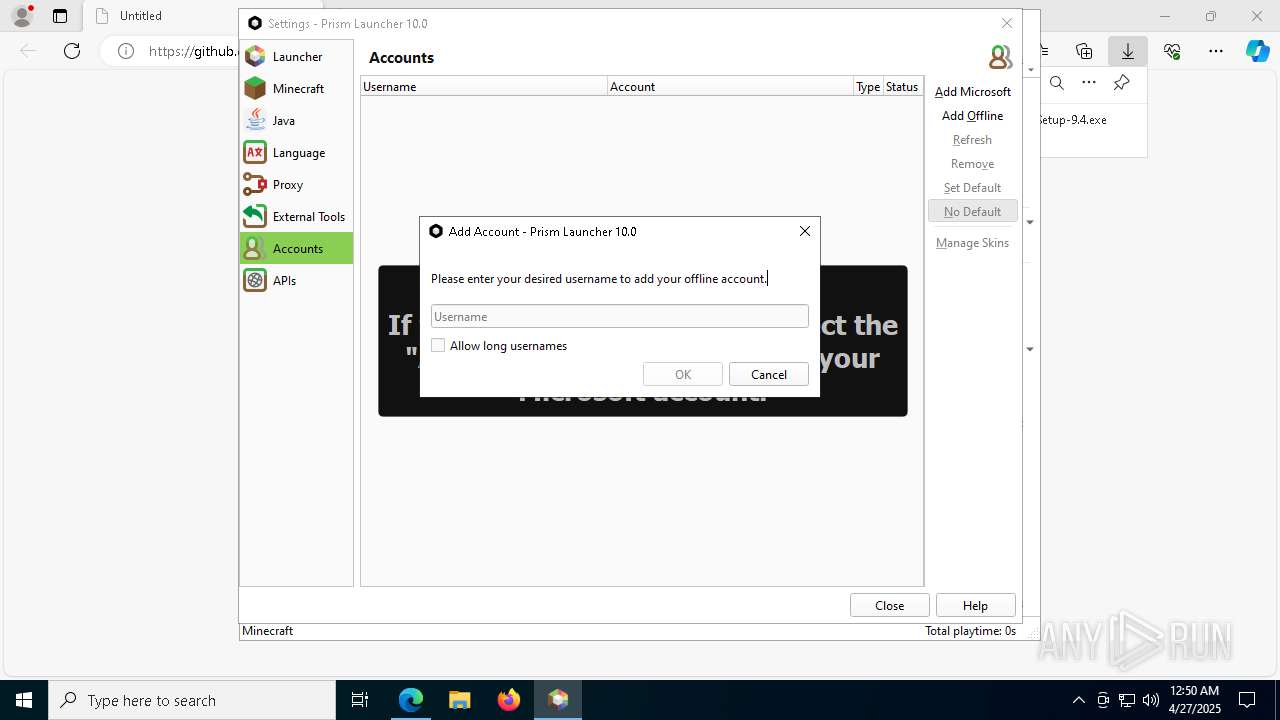Viewport: 1280px width, 720px height.
Task: Click Manage Skins button
Action: (x=972, y=243)
